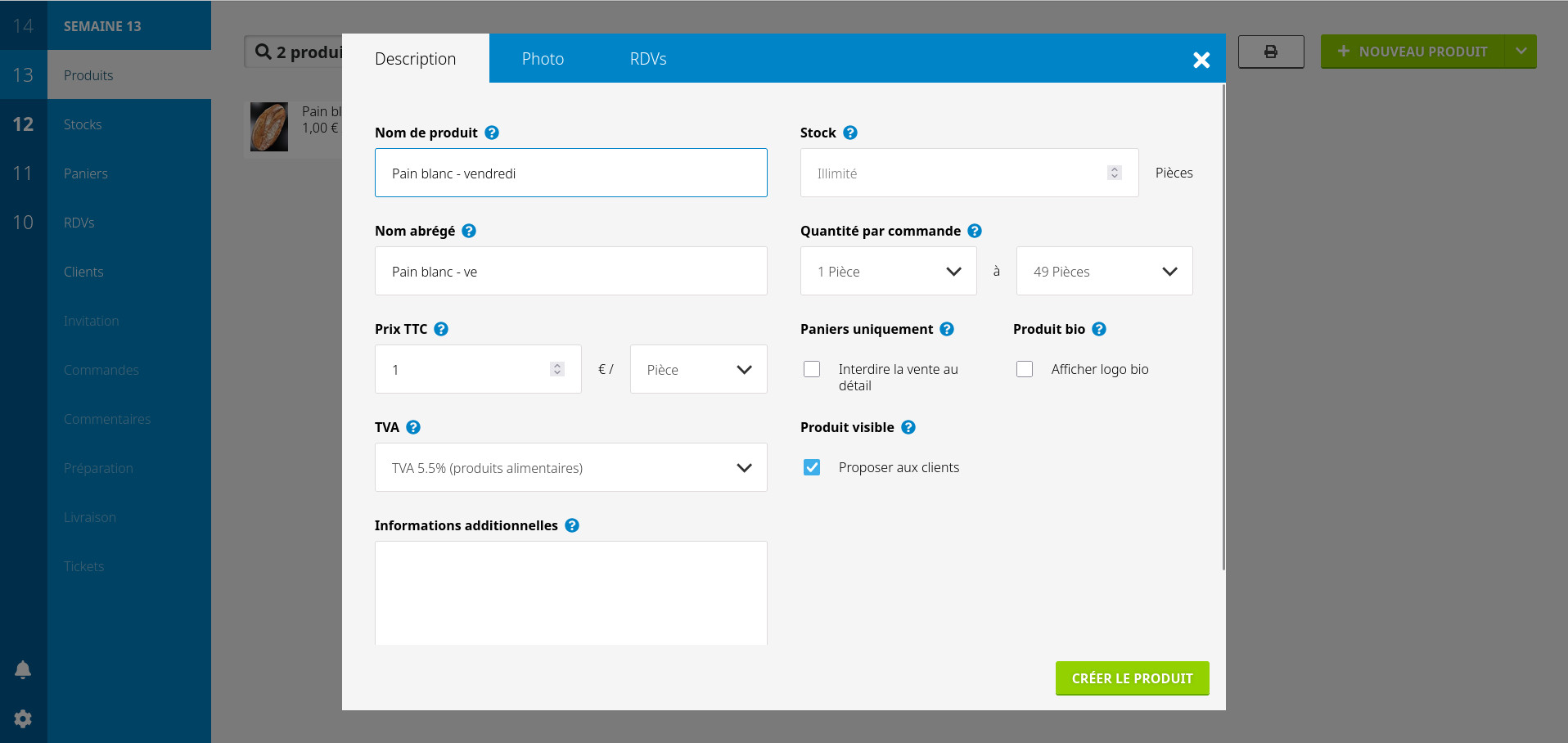Switch to the RDVs tab
The image size is (1568, 743).
648,59
